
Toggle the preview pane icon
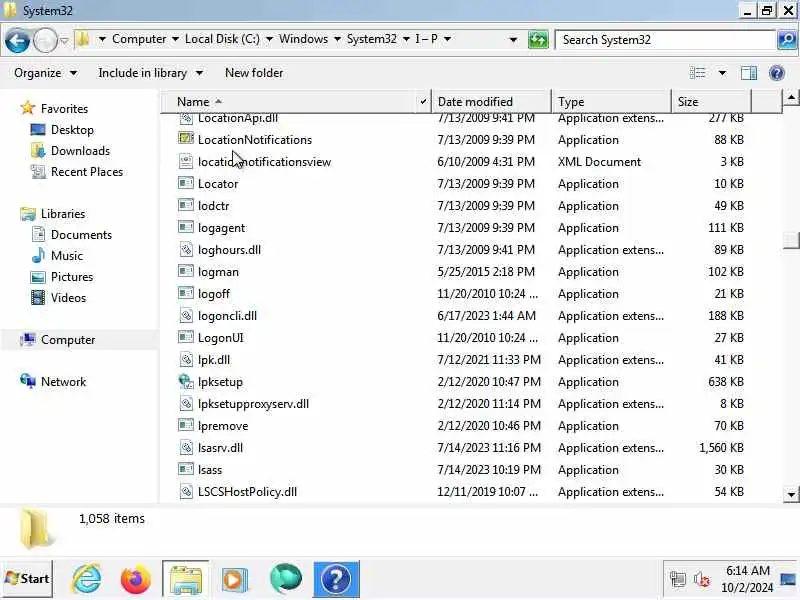748,73
